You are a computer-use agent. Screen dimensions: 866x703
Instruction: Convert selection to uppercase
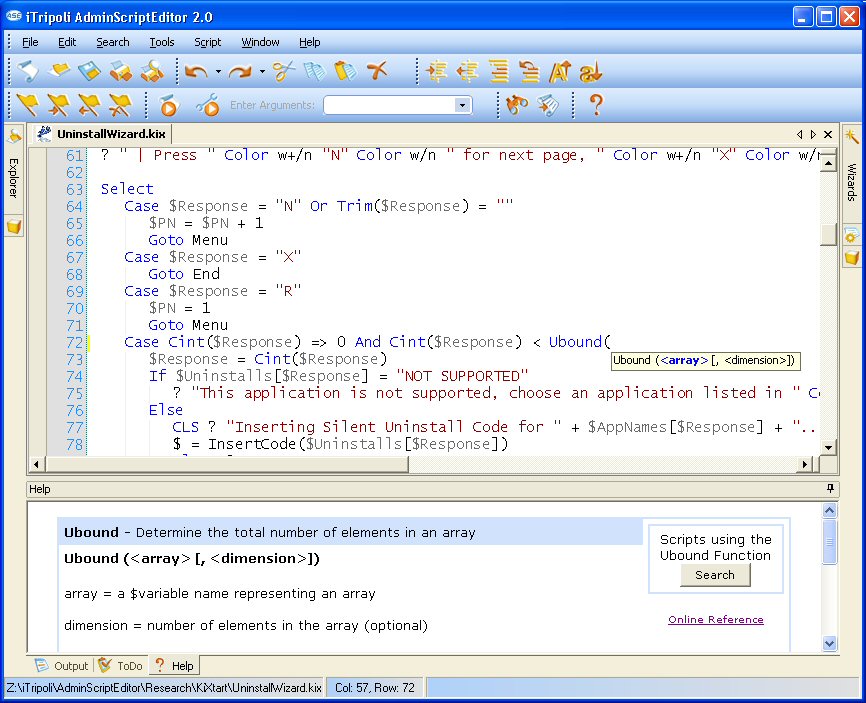point(559,71)
